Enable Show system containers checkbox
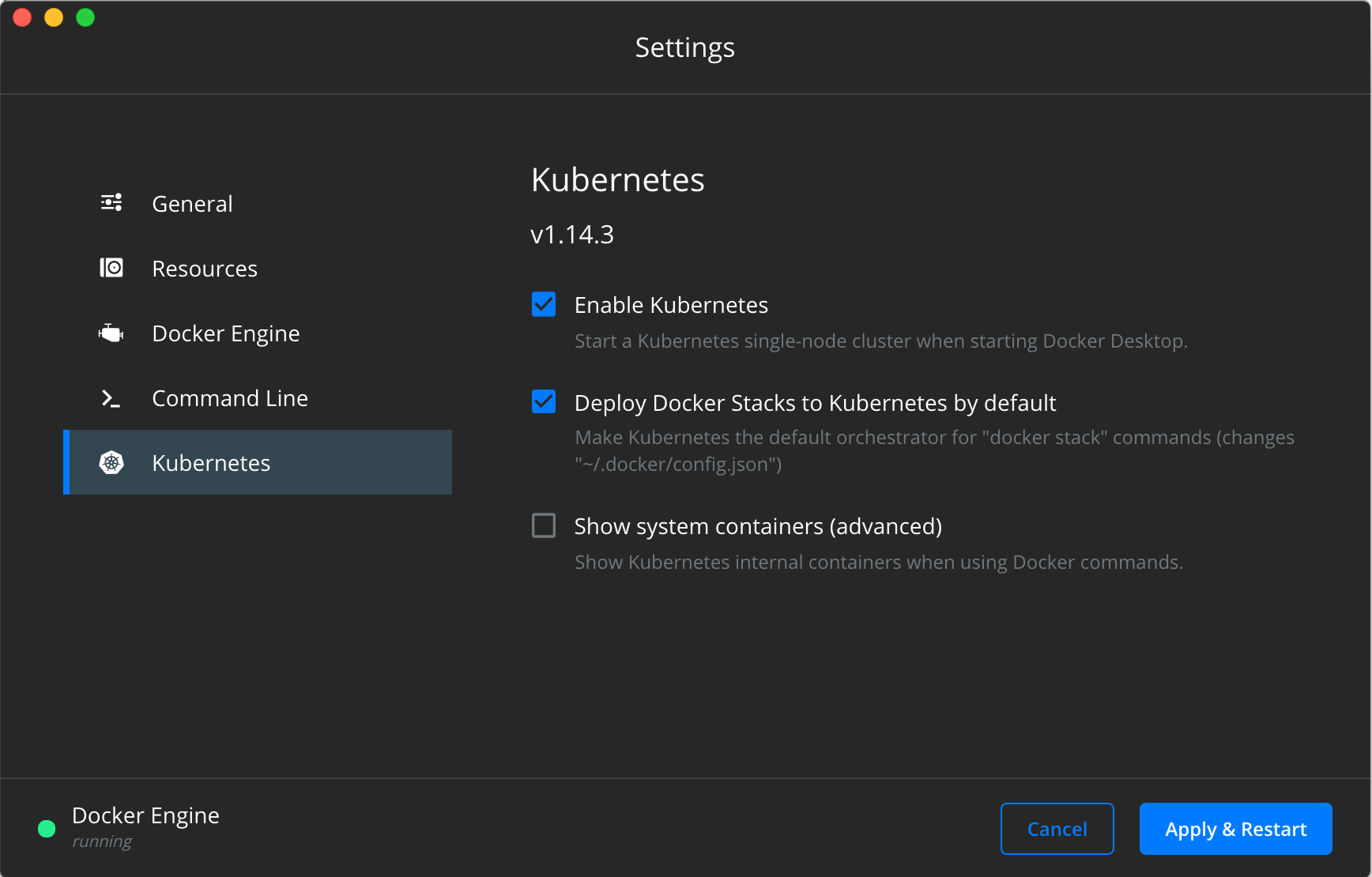 (544, 525)
